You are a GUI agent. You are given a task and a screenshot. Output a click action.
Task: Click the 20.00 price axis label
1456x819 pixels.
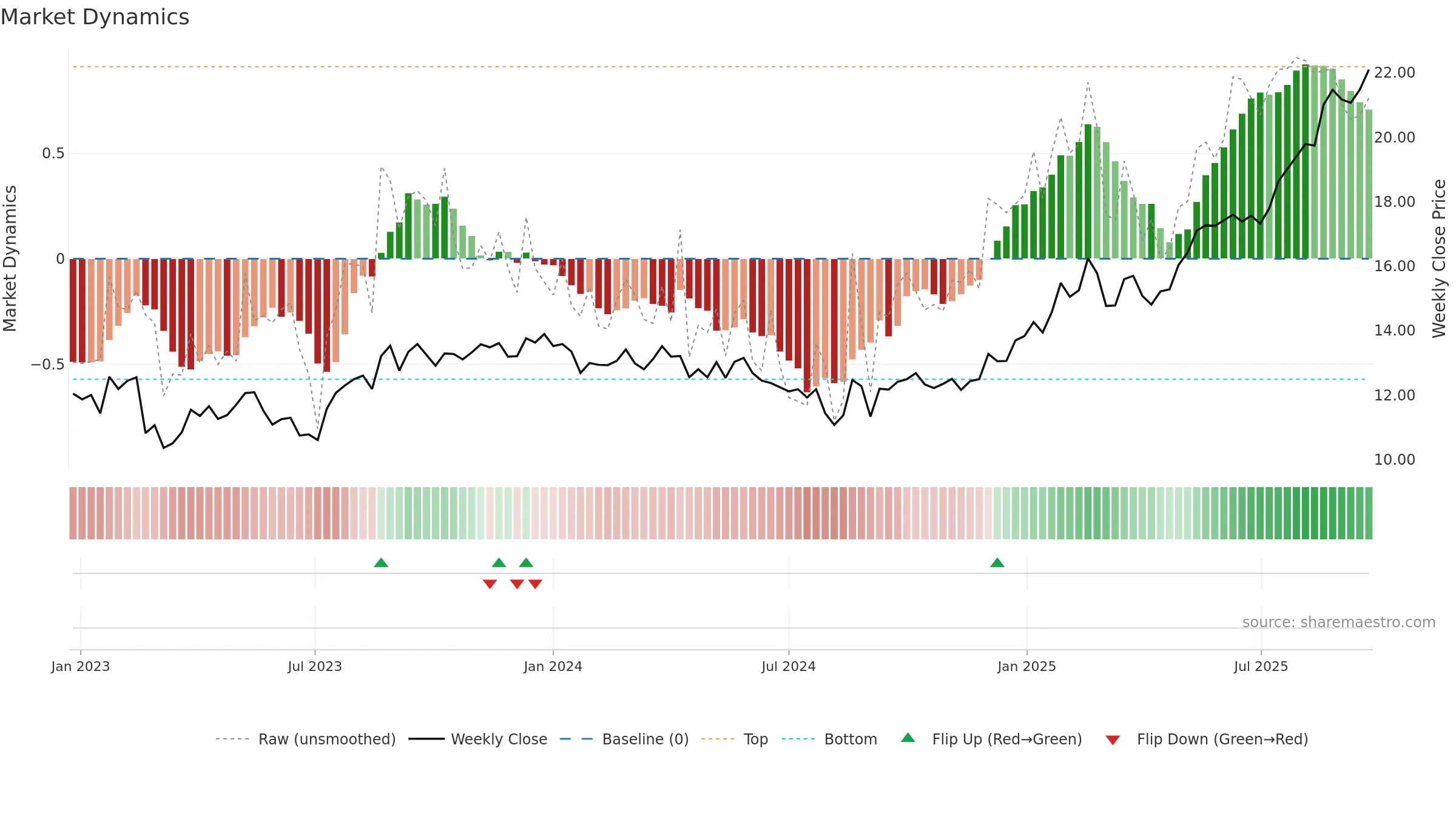pyautogui.click(x=1394, y=138)
